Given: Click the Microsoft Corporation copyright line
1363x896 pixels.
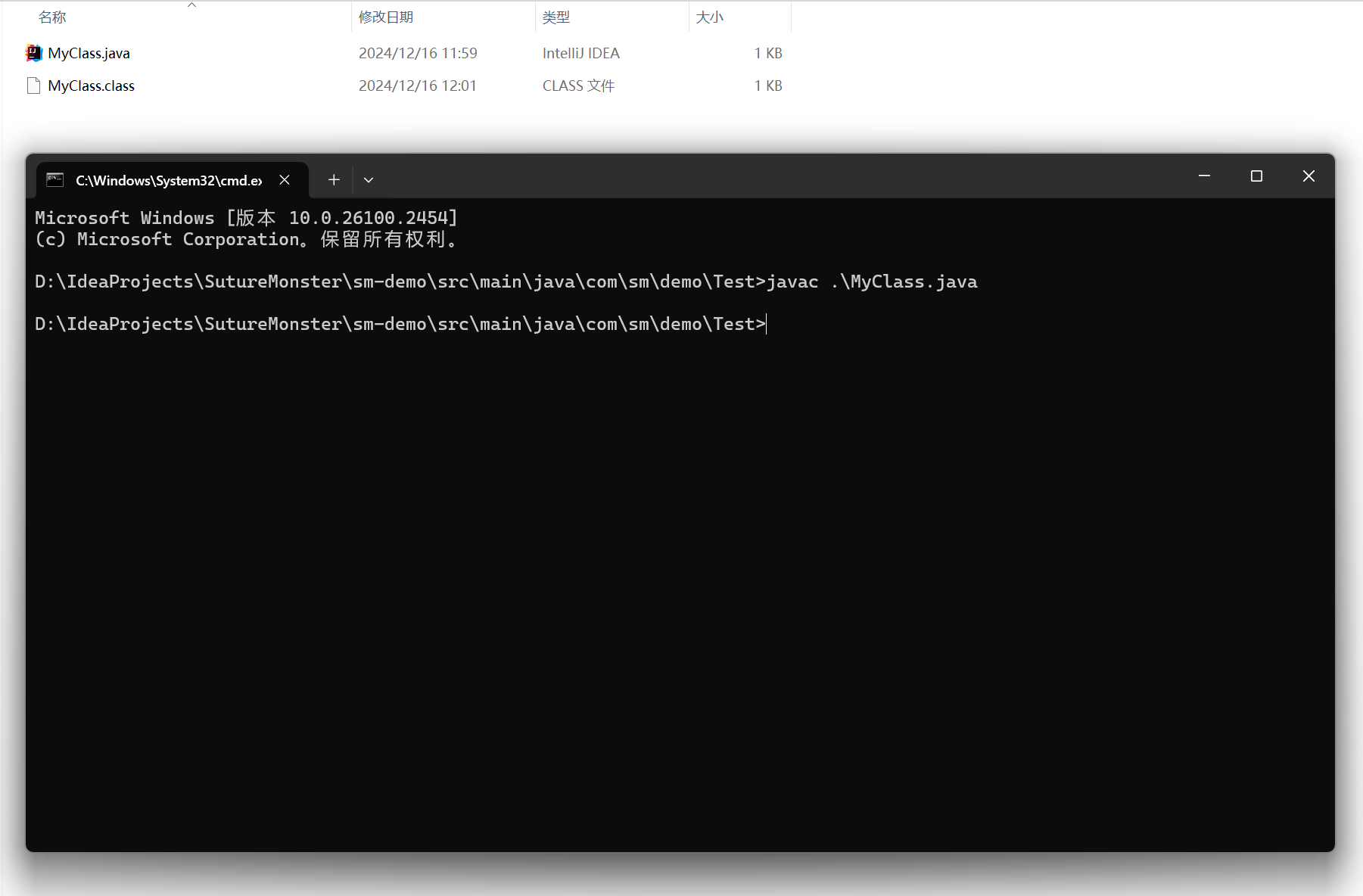Looking at the screenshot, I should (246, 239).
